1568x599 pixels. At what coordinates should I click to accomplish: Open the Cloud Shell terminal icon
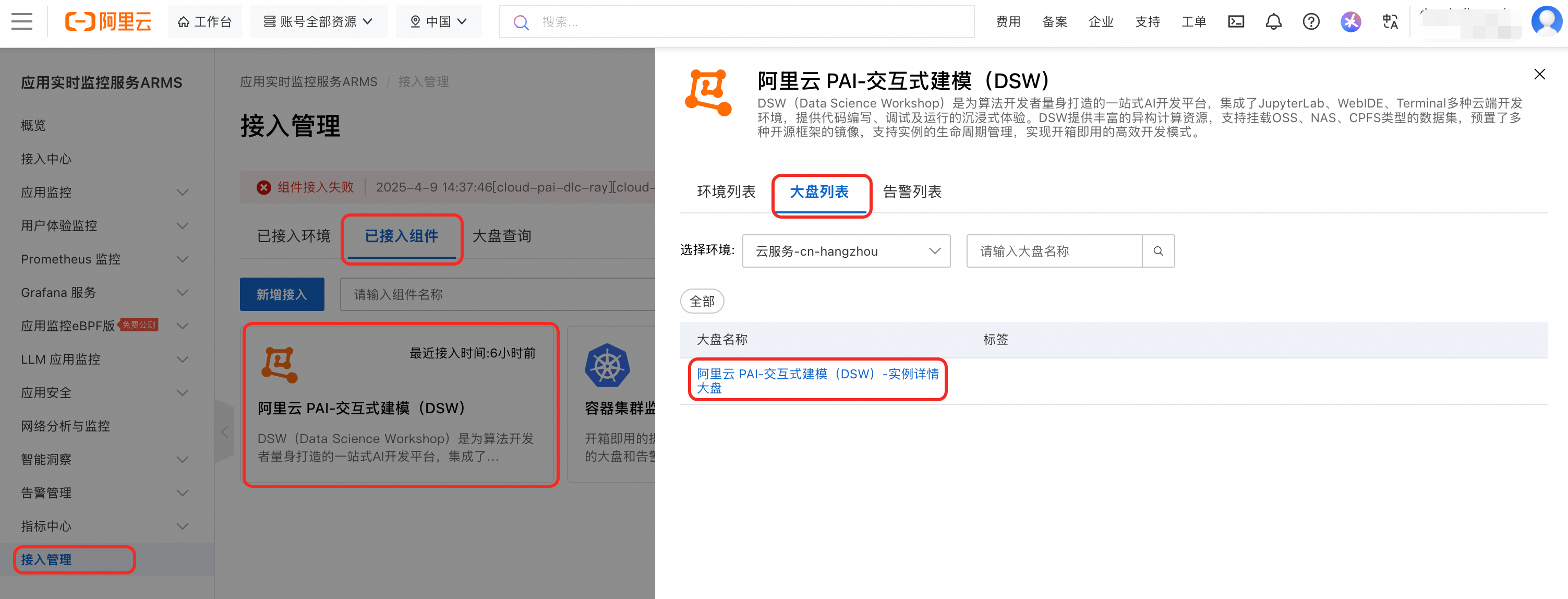tap(1236, 22)
